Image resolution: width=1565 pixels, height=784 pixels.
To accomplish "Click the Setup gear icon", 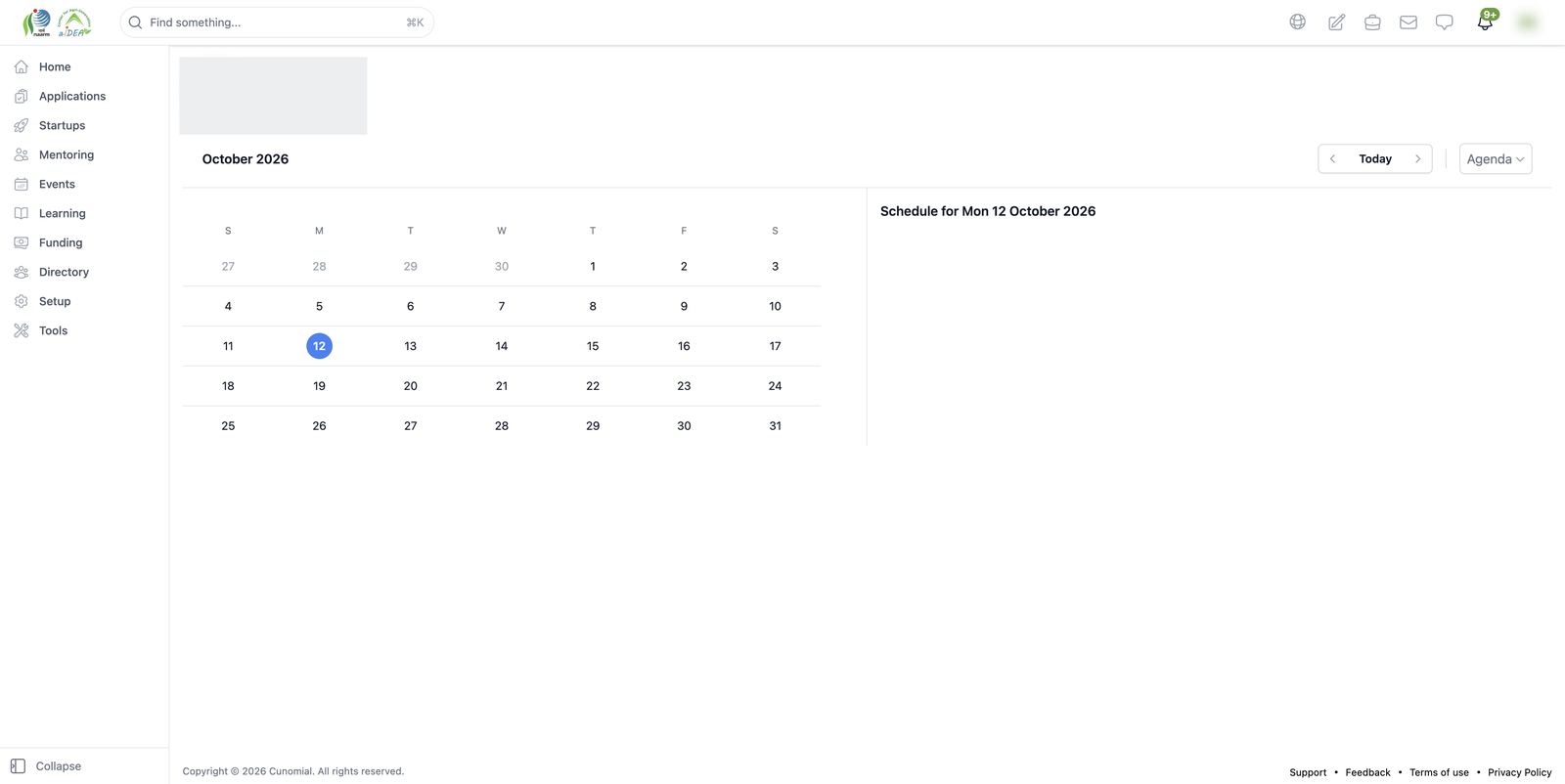I will [x=21, y=301].
